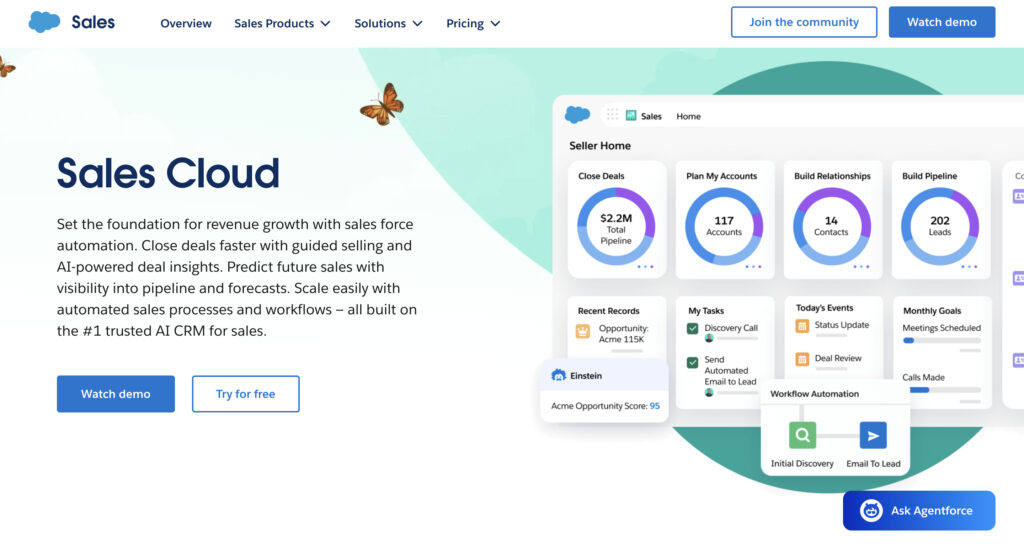Open the Deal Review event
This screenshot has height=549, width=1024.
click(838, 358)
